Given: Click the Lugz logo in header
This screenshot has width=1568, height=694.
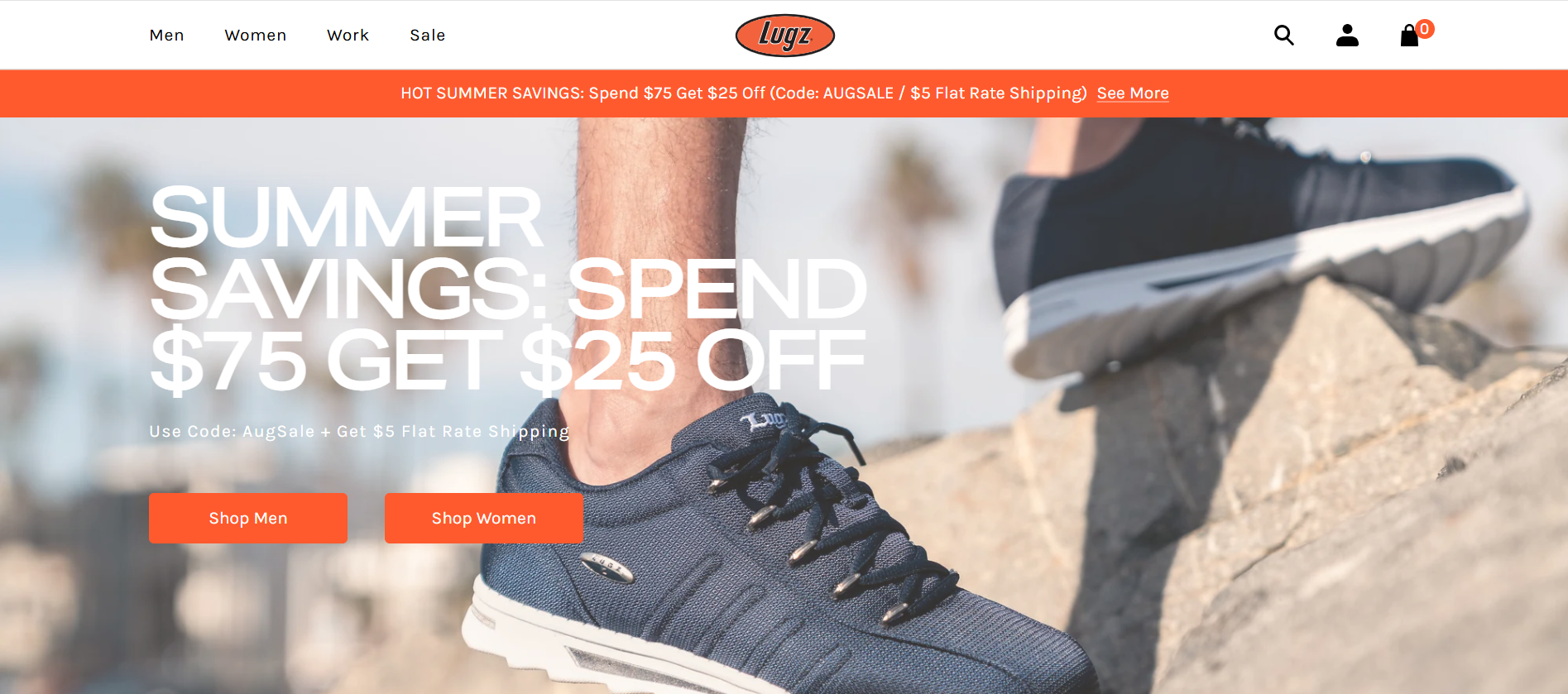Looking at the screenshot, I should pyautogui.click(x=784, y=36).
